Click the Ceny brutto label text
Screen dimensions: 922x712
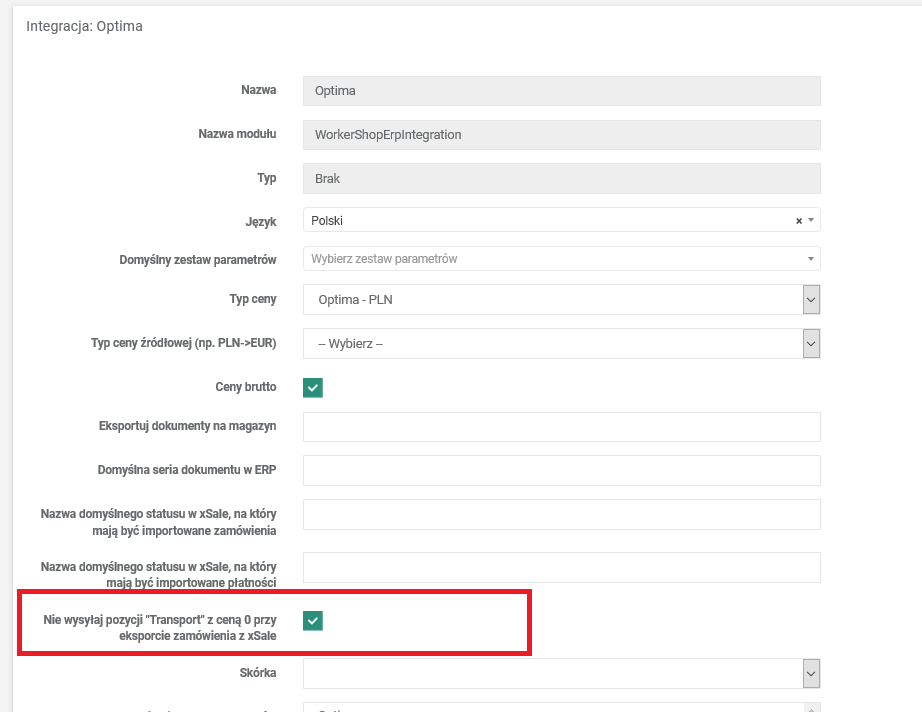pos(245,387)
